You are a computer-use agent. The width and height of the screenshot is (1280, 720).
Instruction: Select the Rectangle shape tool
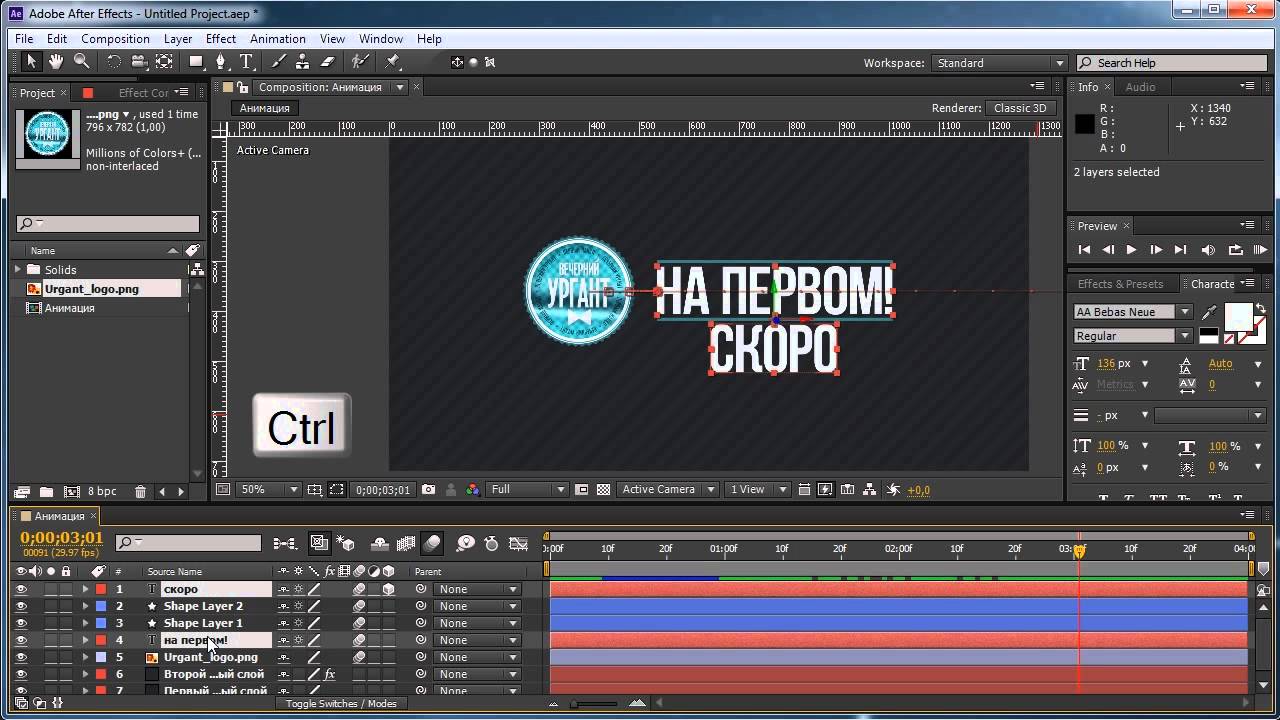pyautogui.click(x=196, y=62)
